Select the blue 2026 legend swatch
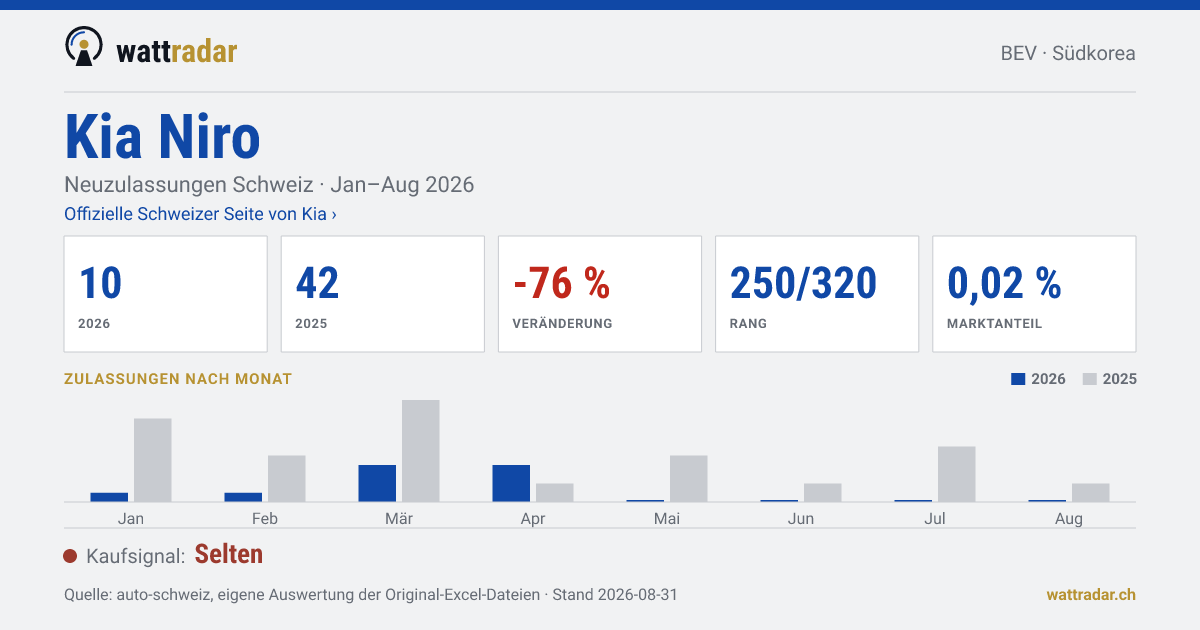The image size is (1200, 630). pyautogui.click(x=1018, y=379)
